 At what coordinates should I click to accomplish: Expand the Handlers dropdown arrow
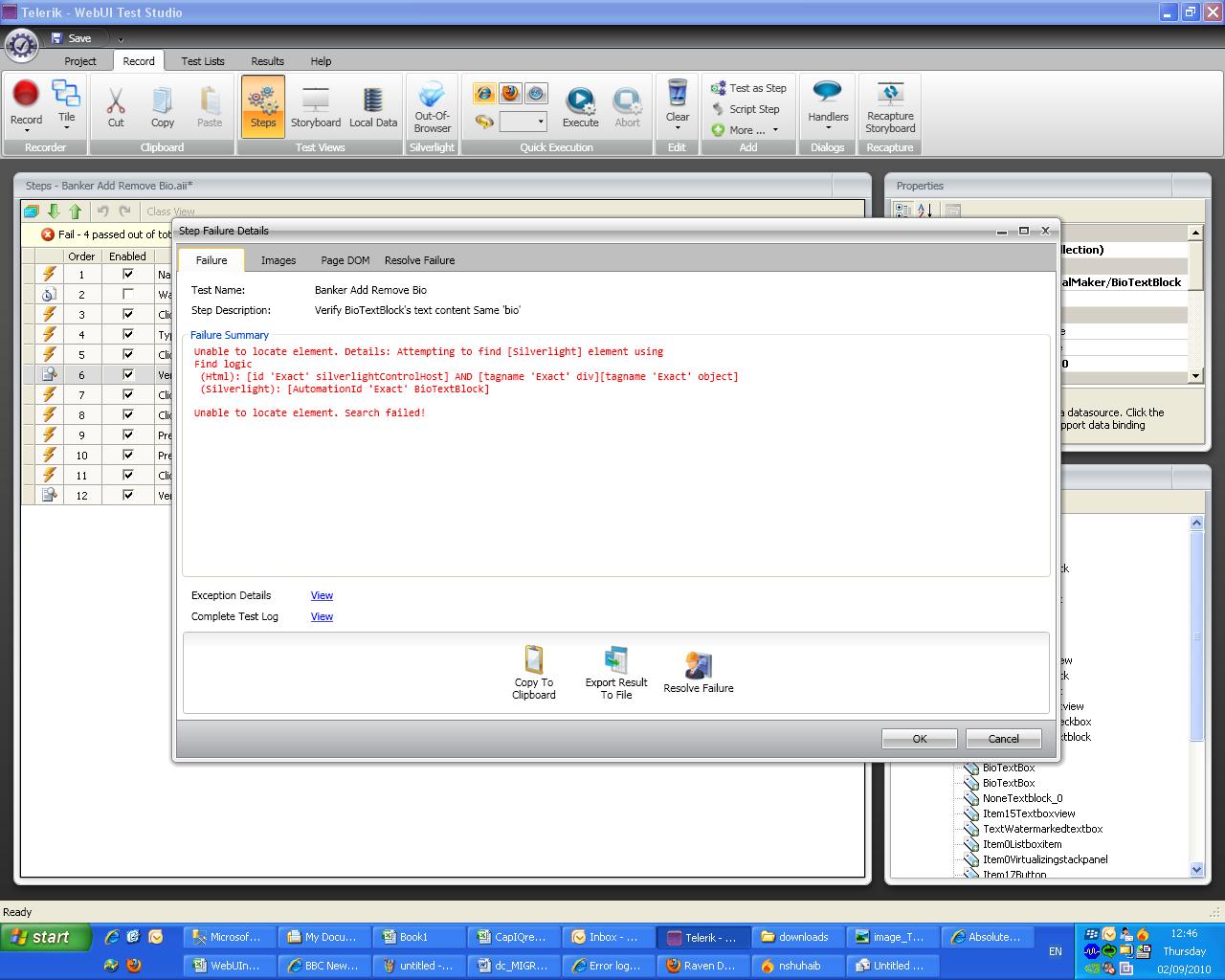click(828, 128)
